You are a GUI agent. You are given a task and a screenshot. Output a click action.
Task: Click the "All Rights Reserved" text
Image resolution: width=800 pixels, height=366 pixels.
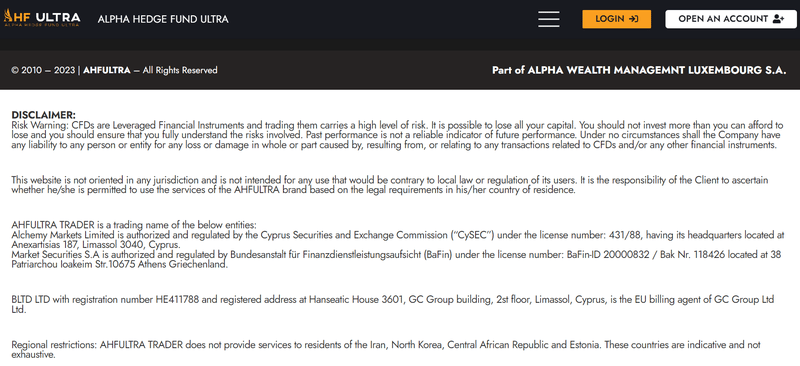[x=180, y=70]
